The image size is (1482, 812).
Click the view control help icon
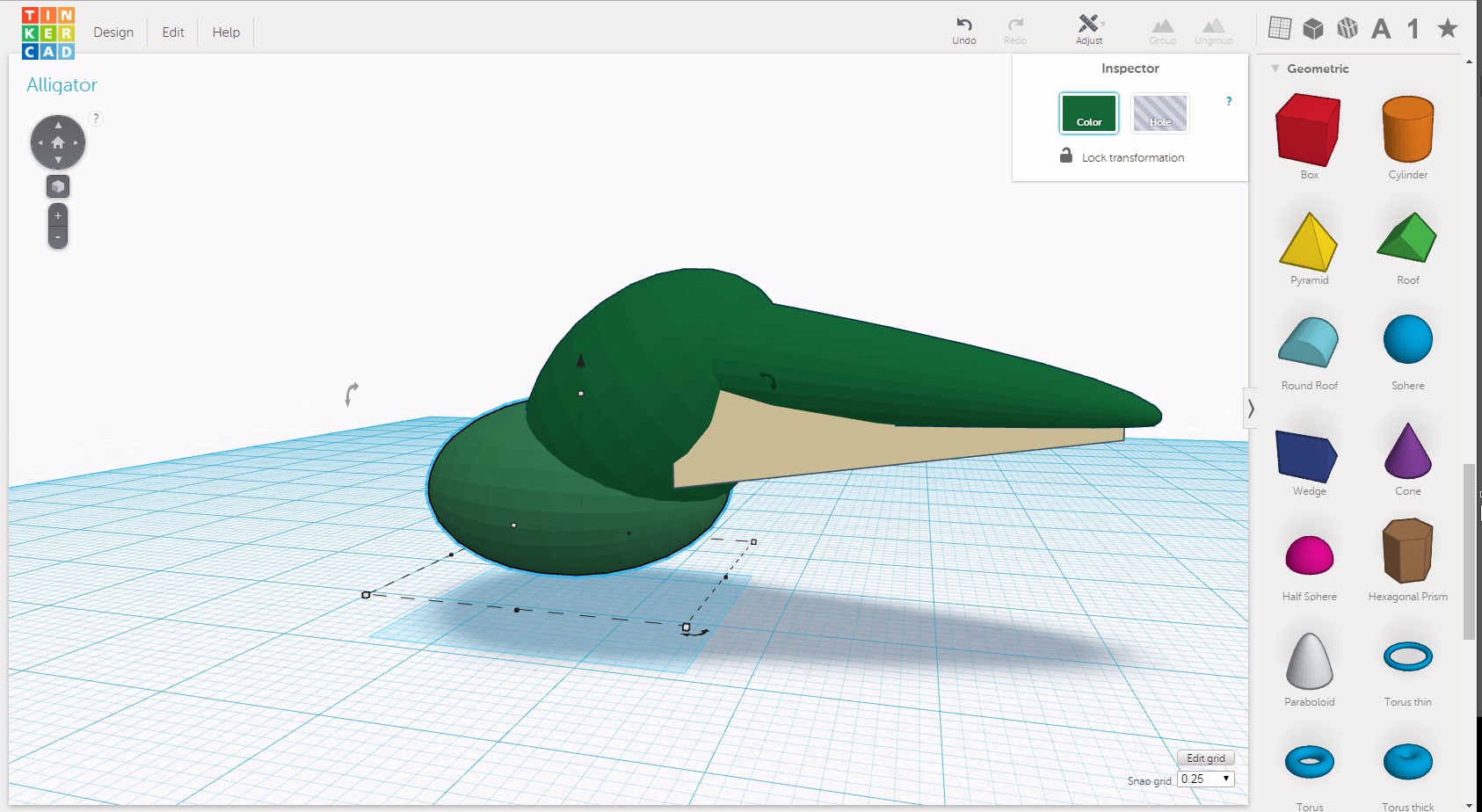click(96, 119)
